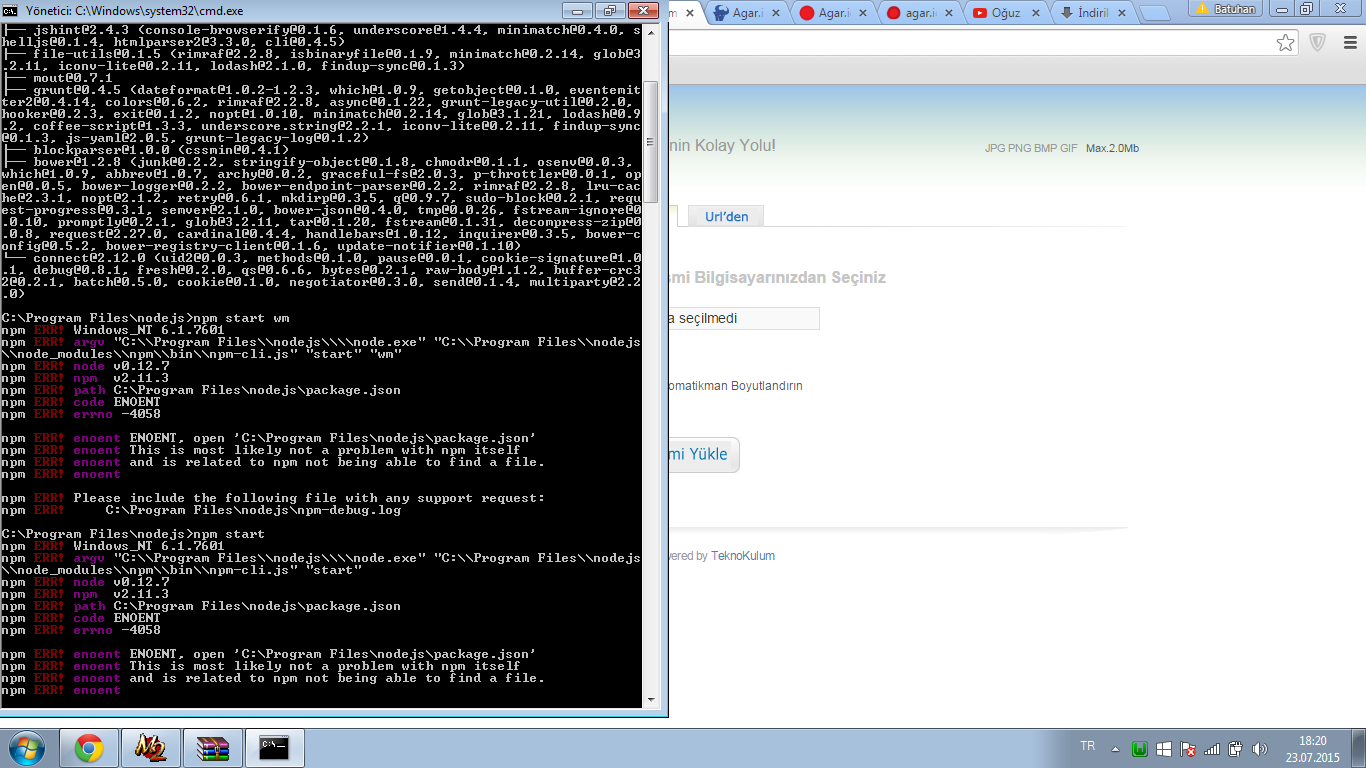Close the İndiril tab

pyautogui.click(x=1124, y=13)
